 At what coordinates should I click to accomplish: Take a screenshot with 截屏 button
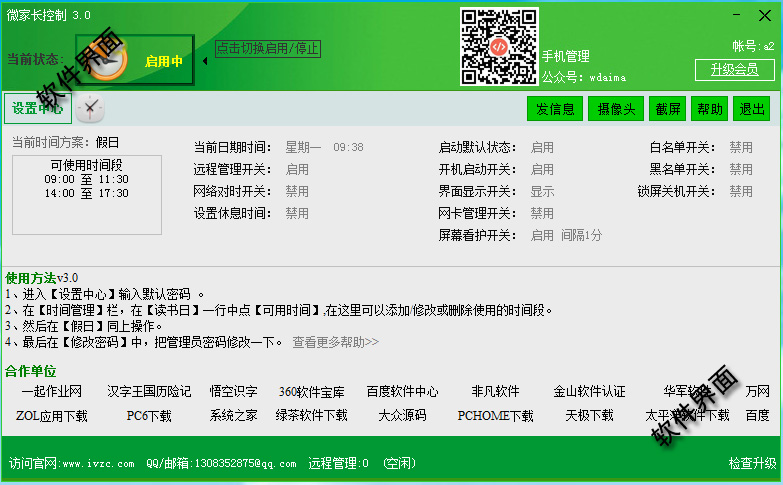668,109
